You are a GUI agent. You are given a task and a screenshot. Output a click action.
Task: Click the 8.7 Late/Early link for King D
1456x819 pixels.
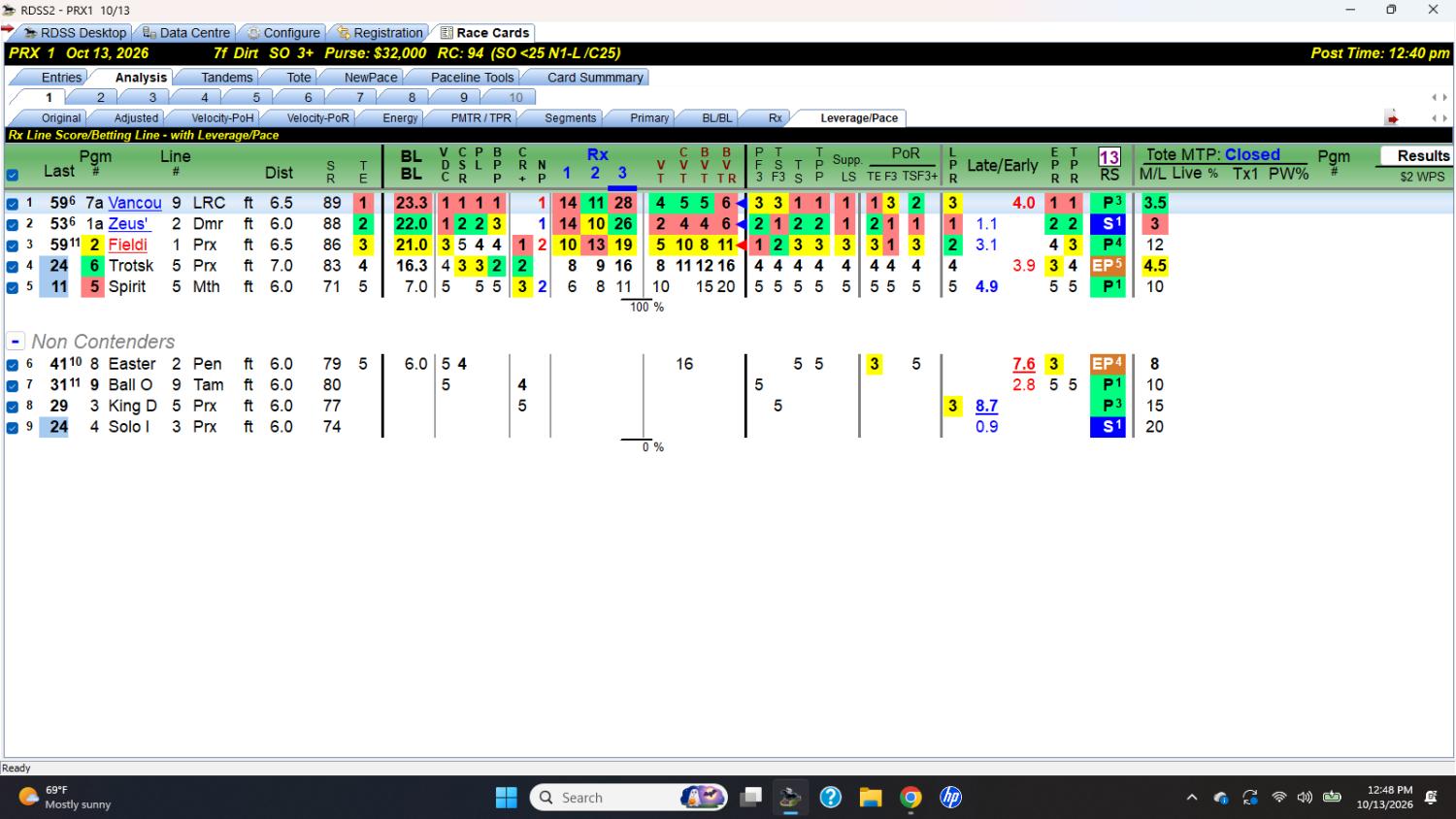tap(986, 406)
